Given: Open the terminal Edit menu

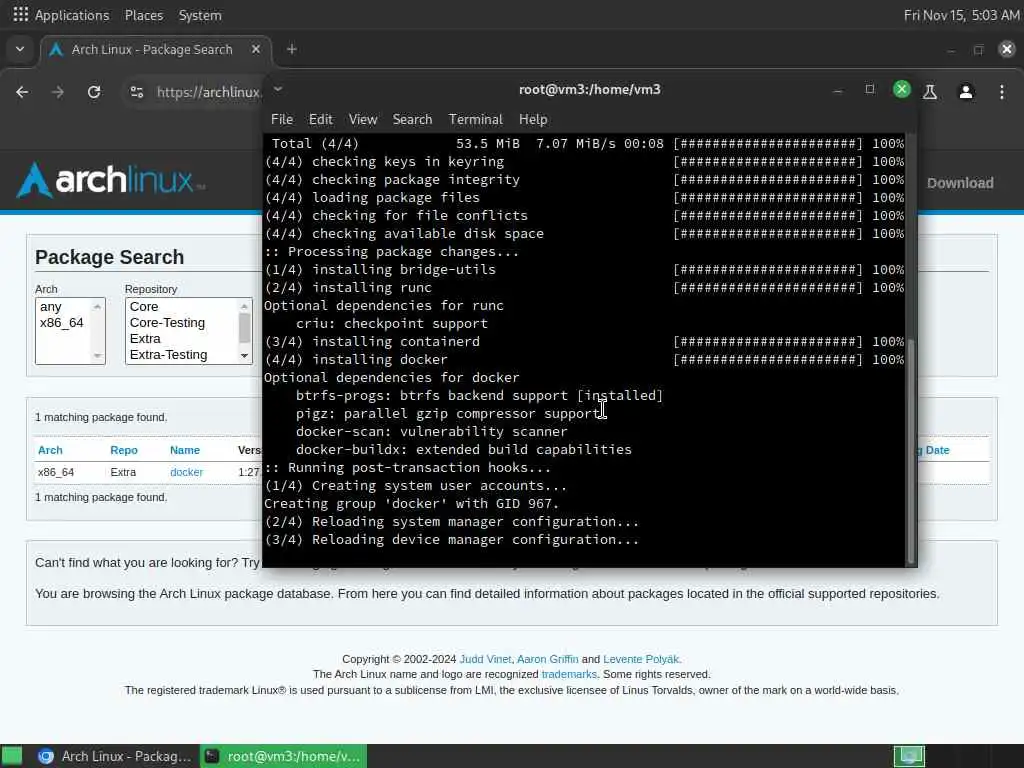Looking at the screenshot, I should 321,120.
